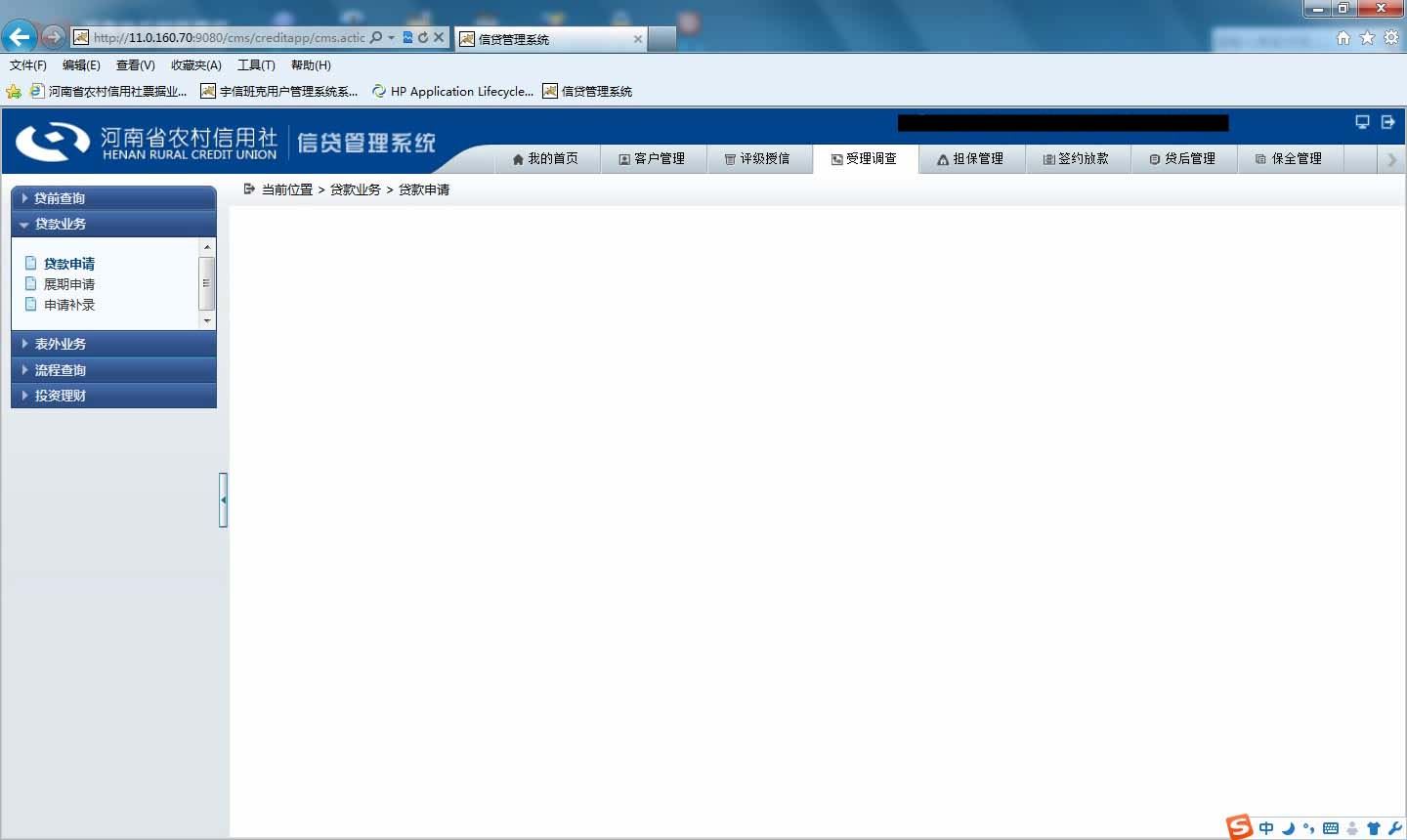1407x840 pixels.
Task: Select the 受理调查 tab
Action: tap(865, 158)
